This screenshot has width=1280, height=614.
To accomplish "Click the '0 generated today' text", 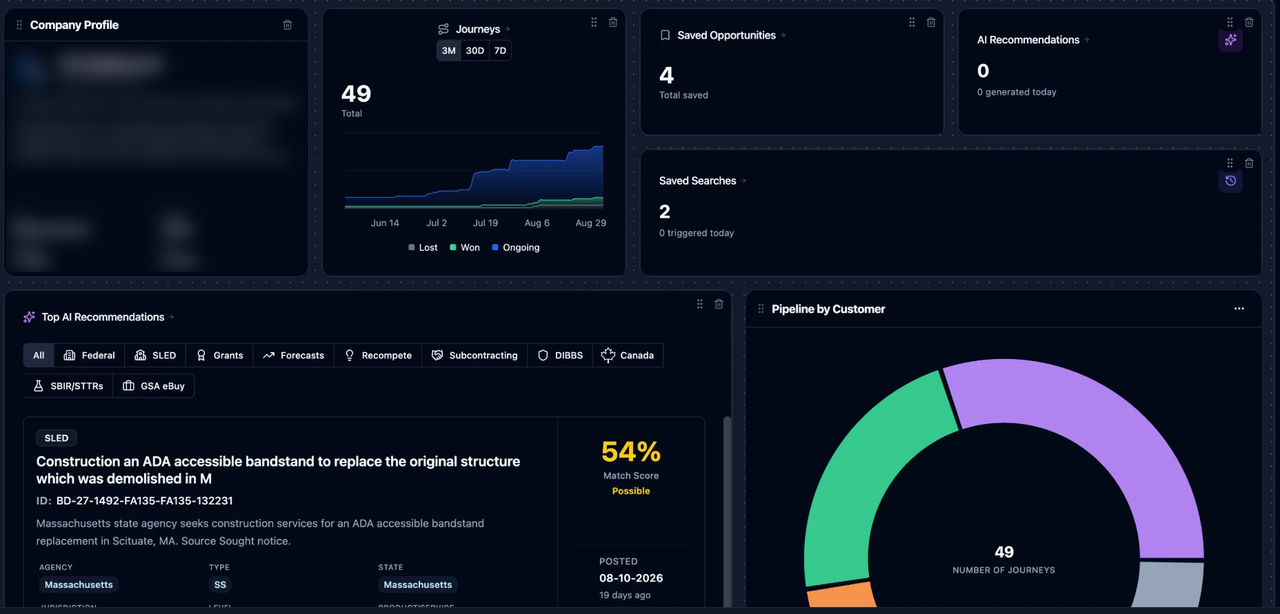I will click(x=1017, y=92).
